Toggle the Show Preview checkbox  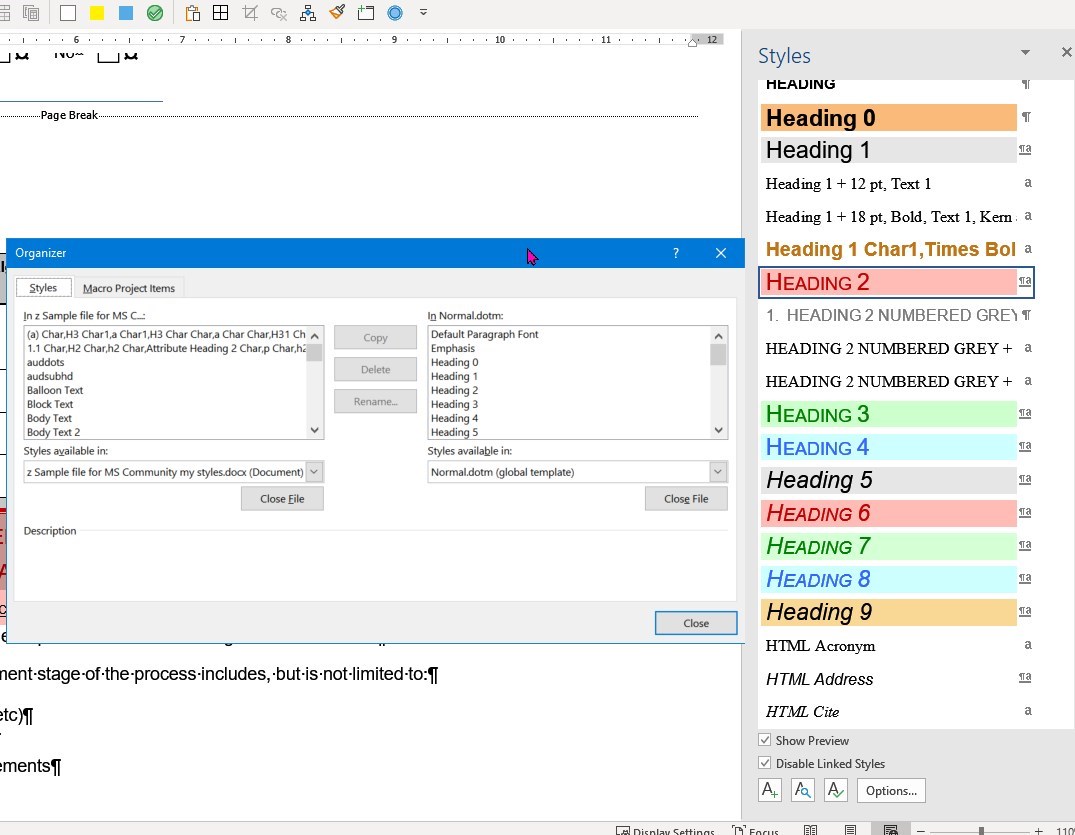tap(764, 740)
